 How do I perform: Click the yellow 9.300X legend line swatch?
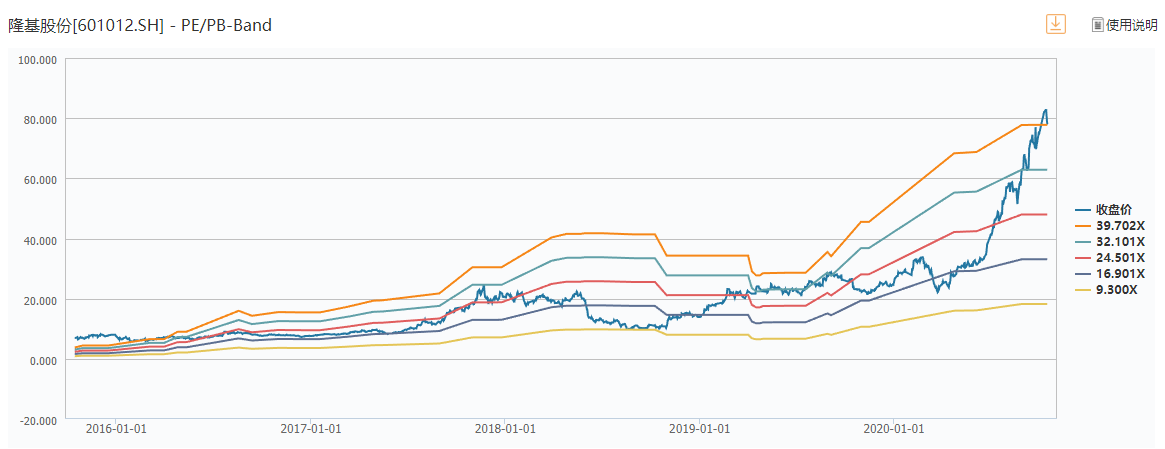coord(1083,289)
